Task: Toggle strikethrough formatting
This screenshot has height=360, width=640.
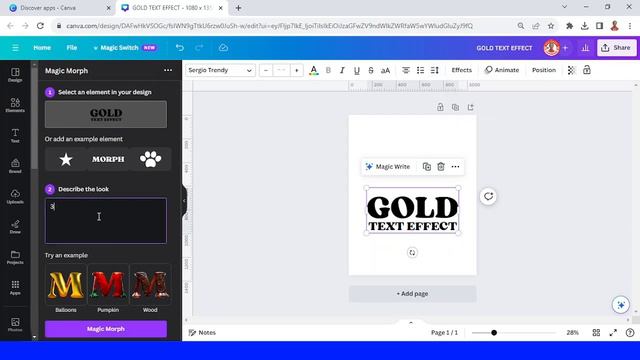Action: (x=371, y=70)
